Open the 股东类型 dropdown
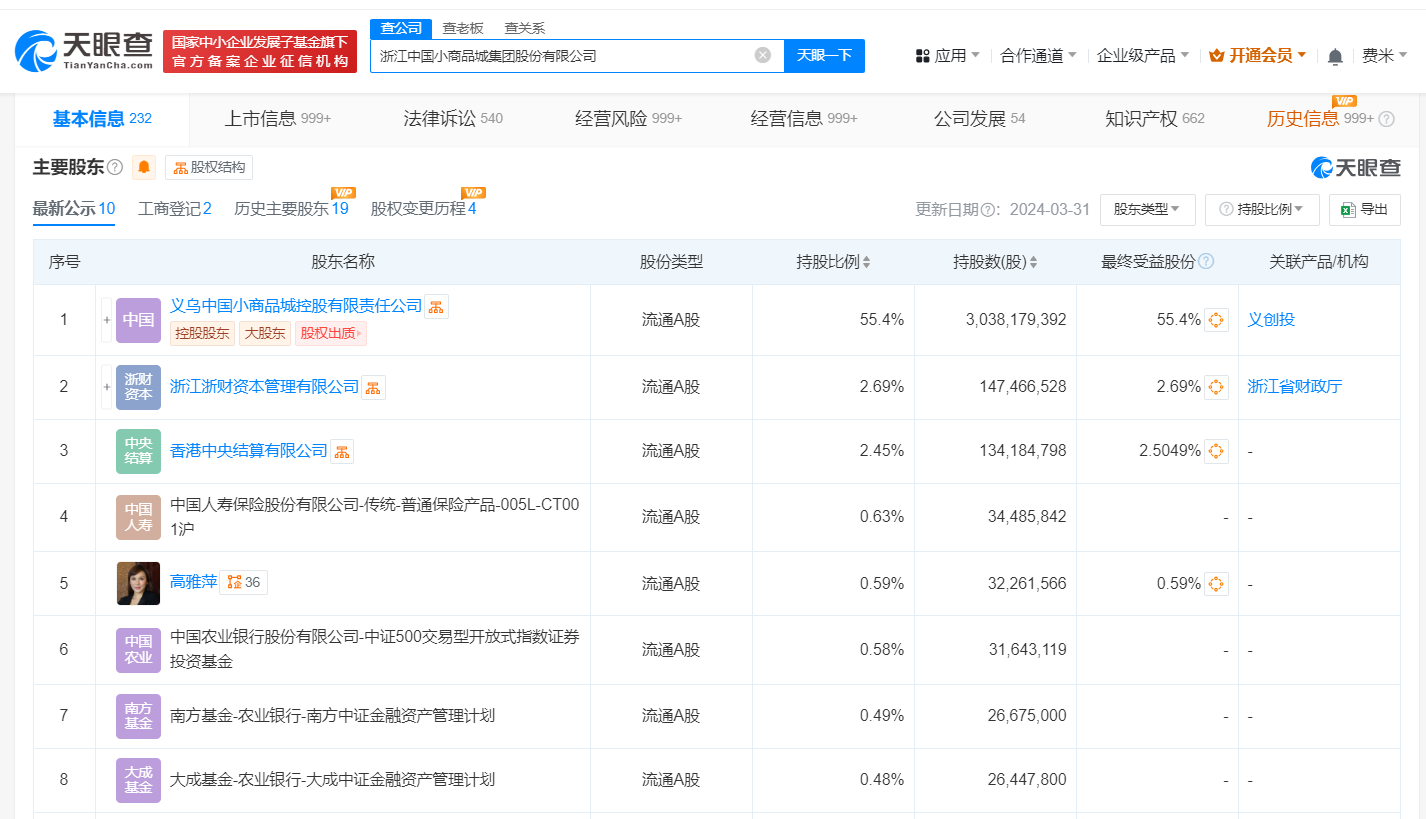 (1147, 210)
